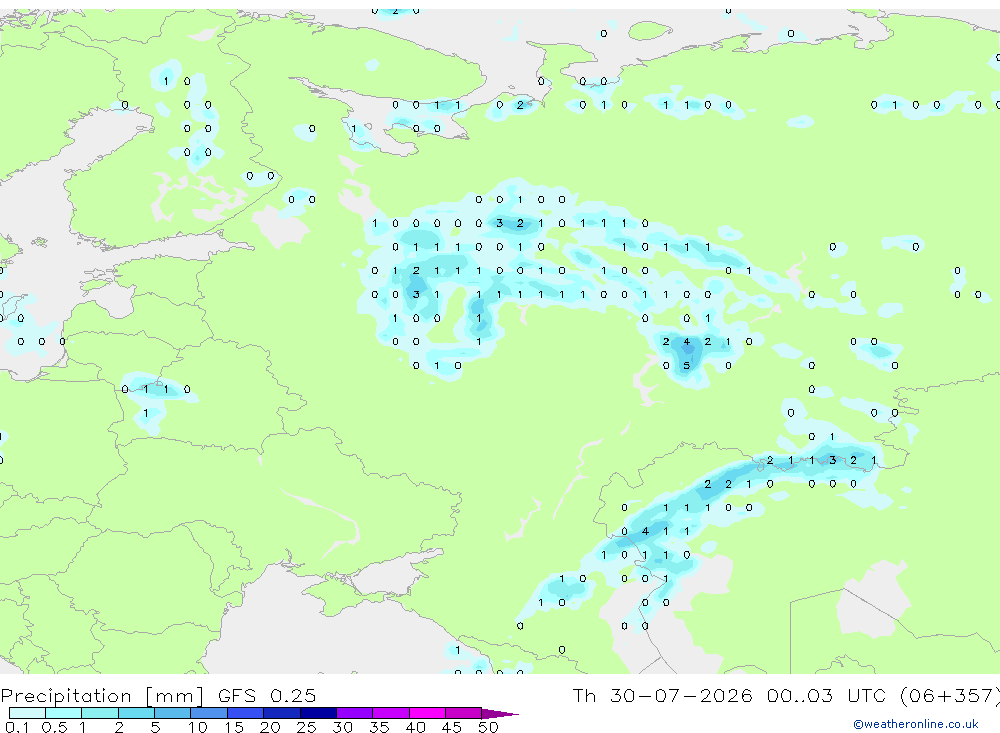1000x733 pixels.
Task: Click the '50' legend label
Action: (488, 727)
